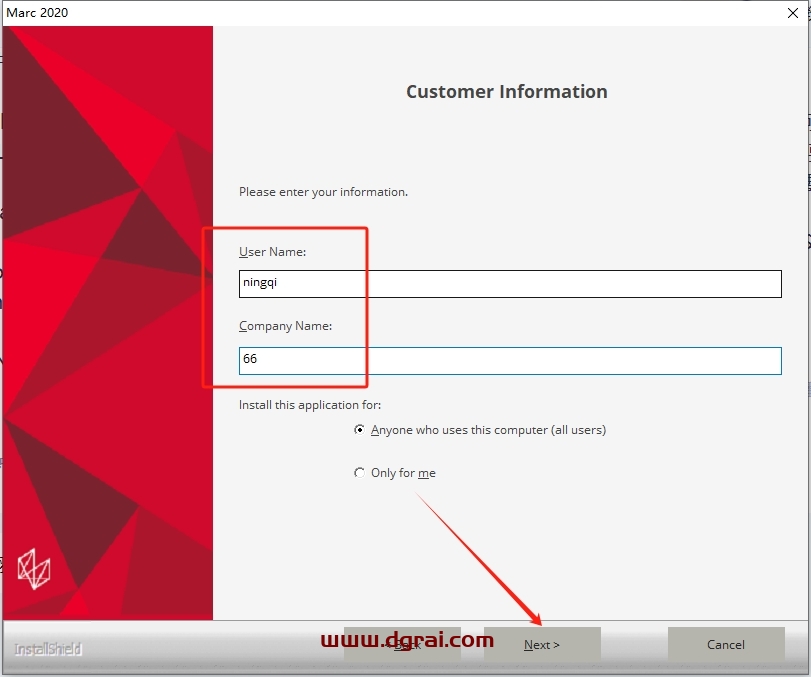
Task: Close the Marc 2020 installer window
Action: tap(792, 13)
